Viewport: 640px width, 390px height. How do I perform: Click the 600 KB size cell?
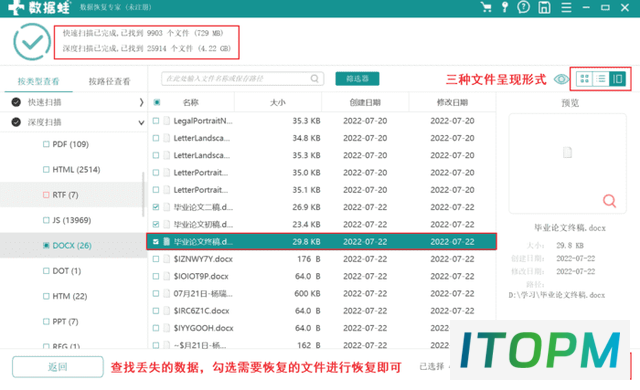pos(307,293)
